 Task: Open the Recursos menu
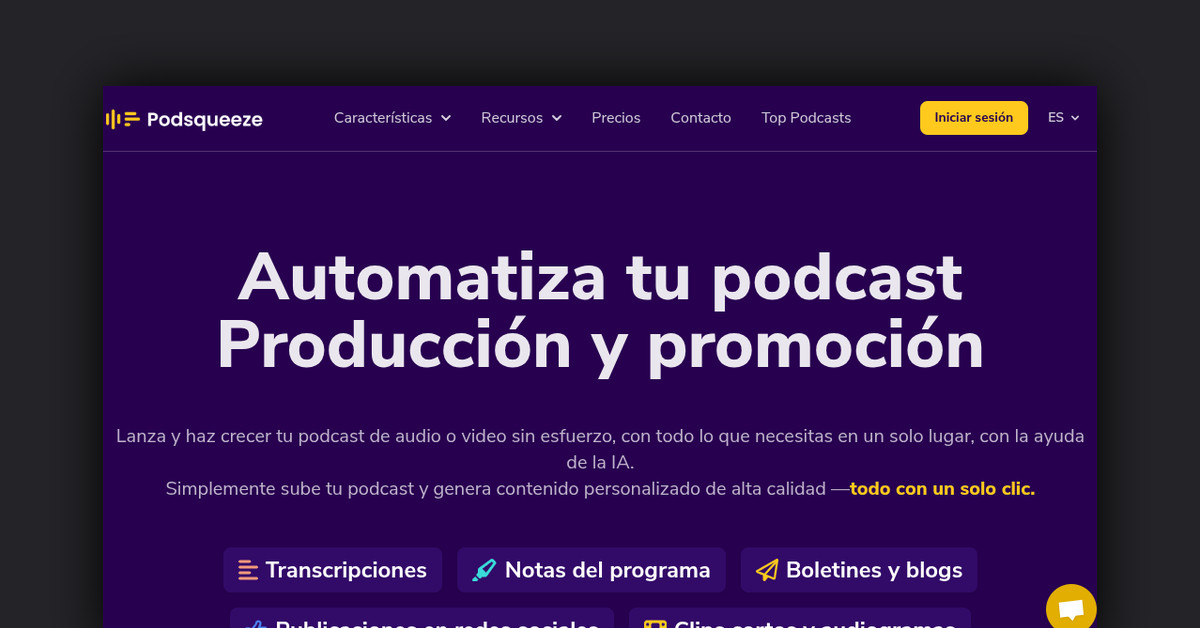pyautogui.click(x=512, y=118)
